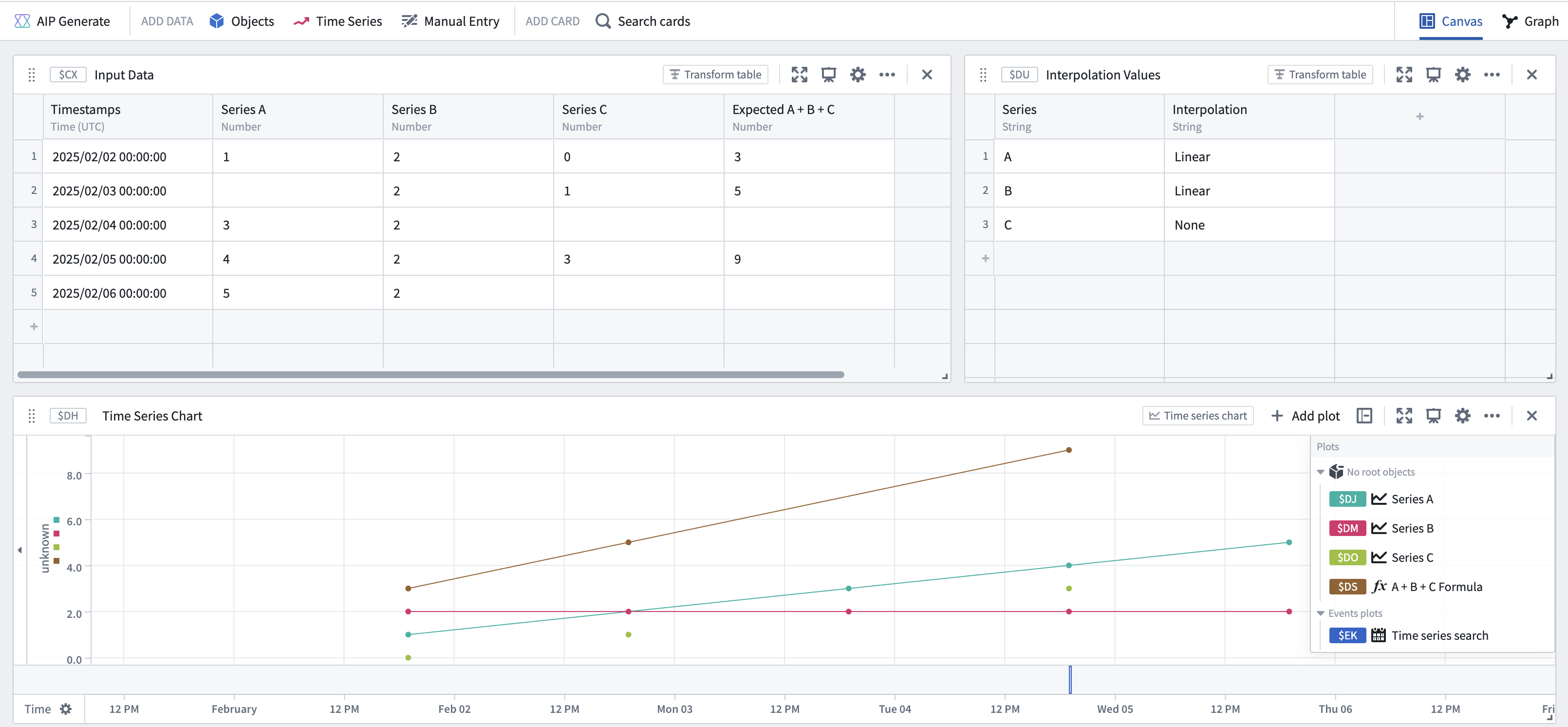Collapse the Events plots group

(x=1320, y=613)
